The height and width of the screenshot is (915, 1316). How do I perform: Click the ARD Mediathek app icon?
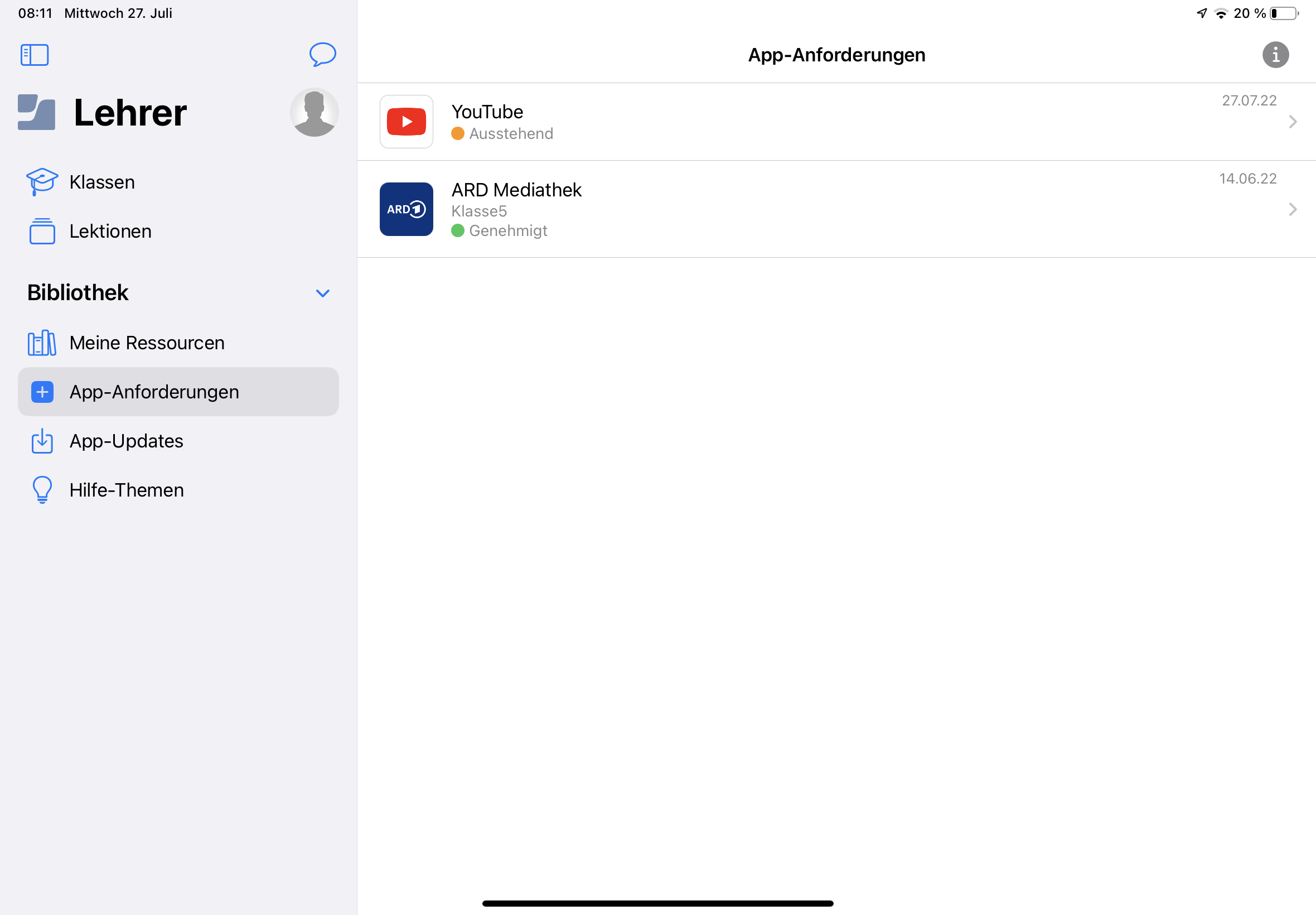pos(406,209)
